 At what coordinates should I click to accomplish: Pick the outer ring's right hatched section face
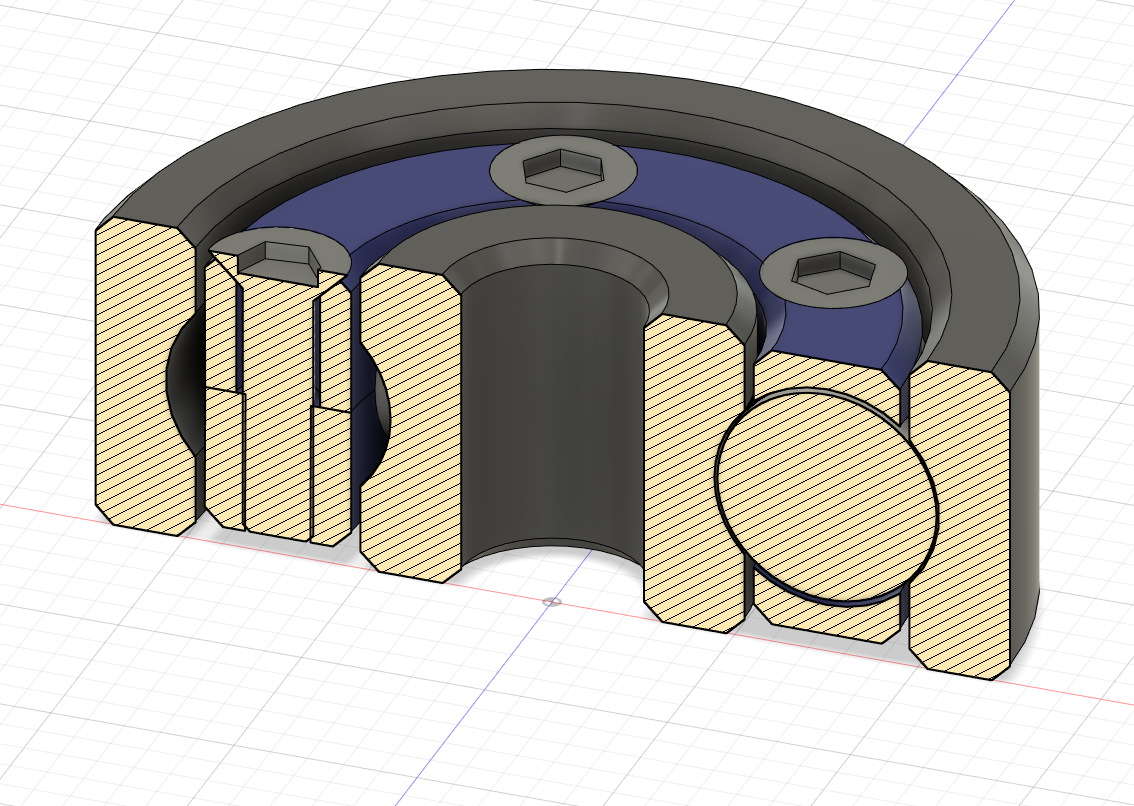[960, 521]
